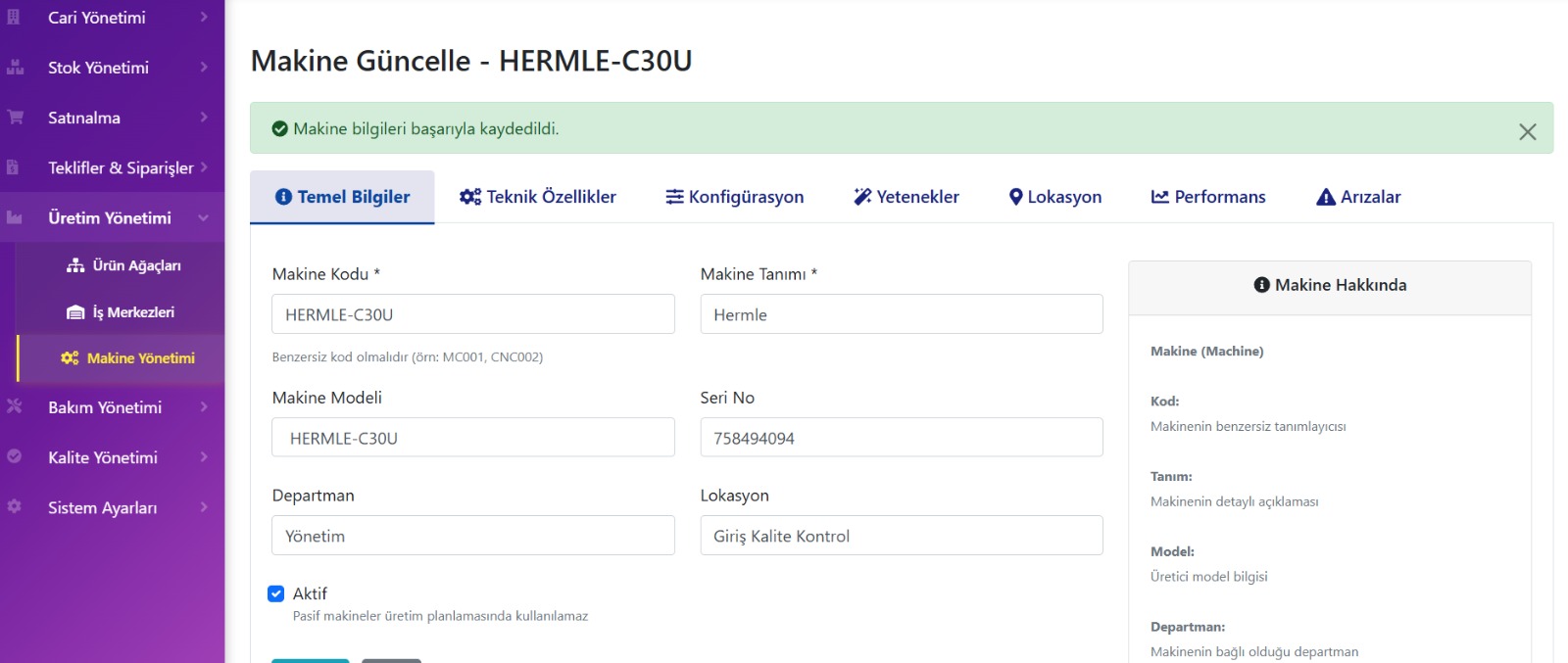Click the magic wand icon beside Yetenekler

click(862, 197)
